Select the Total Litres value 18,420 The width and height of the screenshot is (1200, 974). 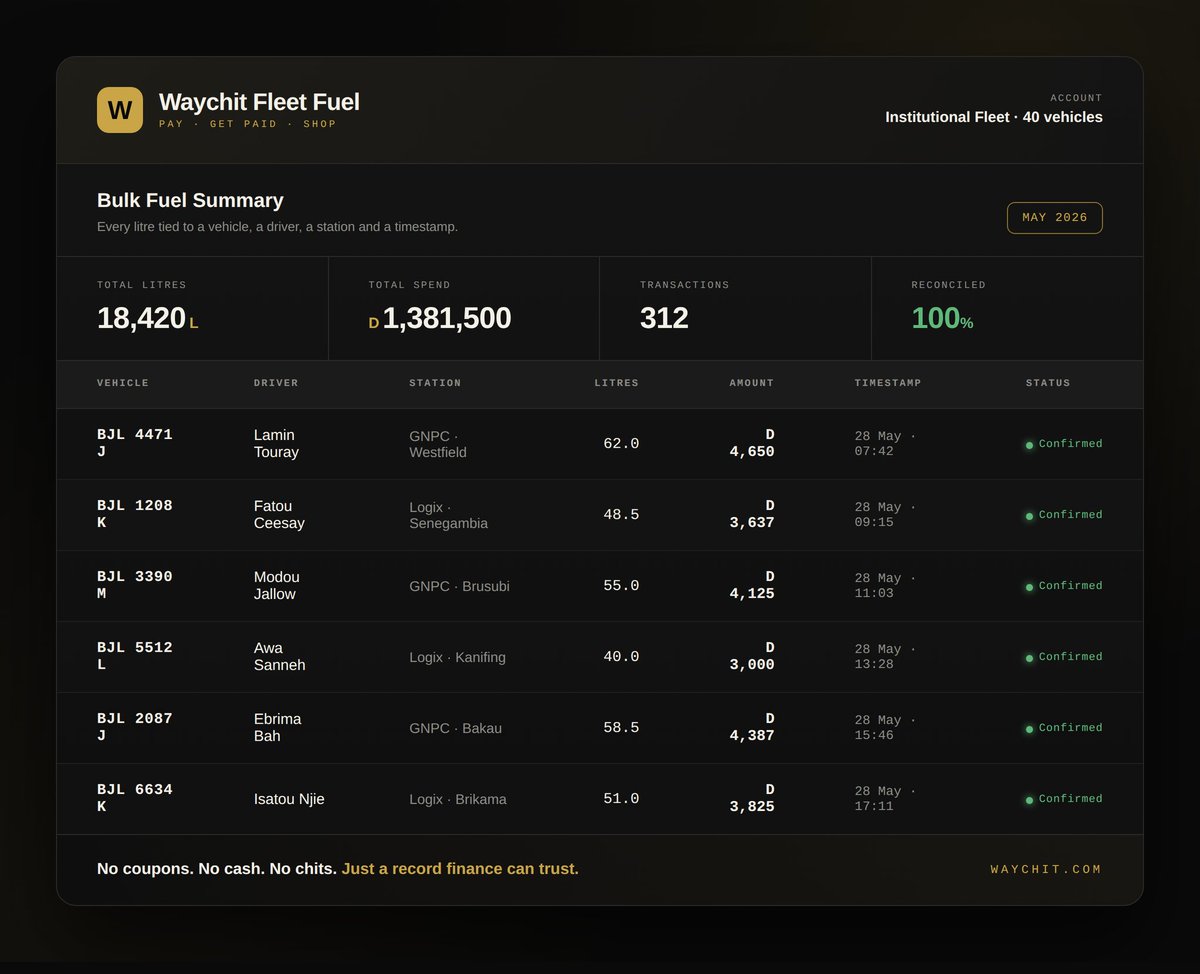(x=141, y=318)
